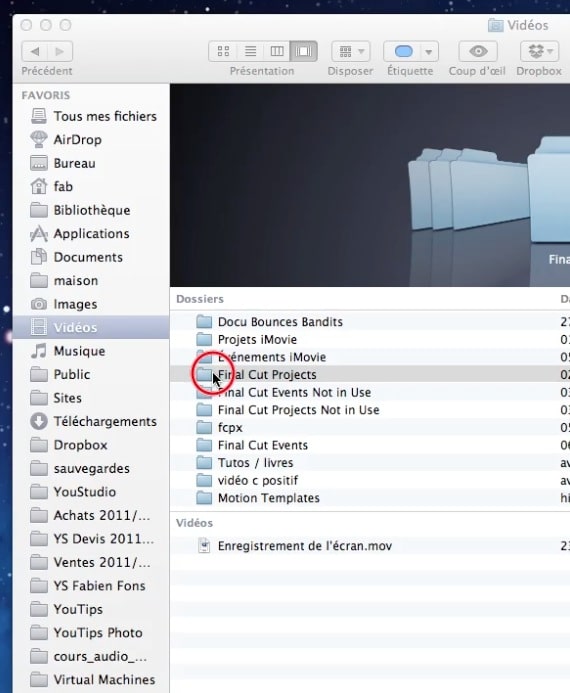570x693 pixels.
Task: Switch to Cover Flow view presentation
Action: [x=304, y=51]
